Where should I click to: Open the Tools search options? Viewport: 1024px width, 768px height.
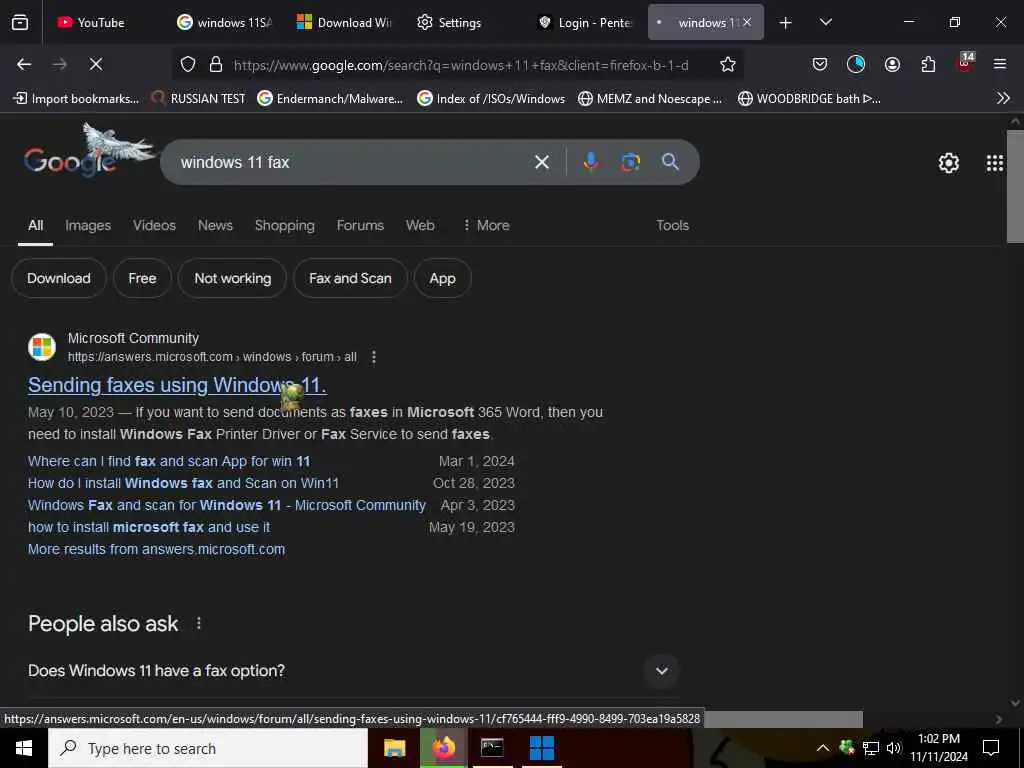pyautogui.click(x=673, y=225)
